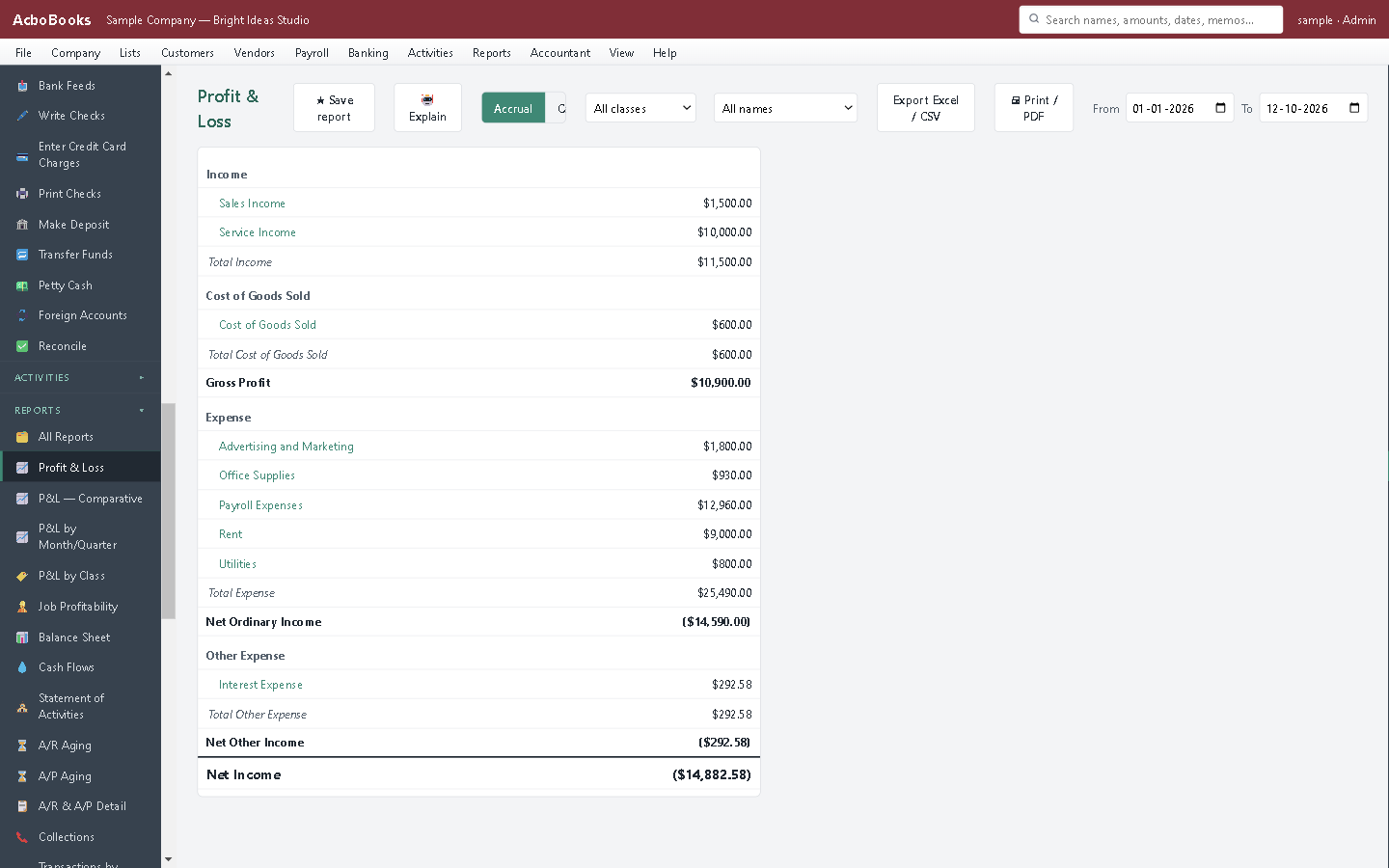Viewport: 1389px width, 868px height.
Task: Select the Accrual basis toggle
Action: pyautogui.click(x=513, y=108)
